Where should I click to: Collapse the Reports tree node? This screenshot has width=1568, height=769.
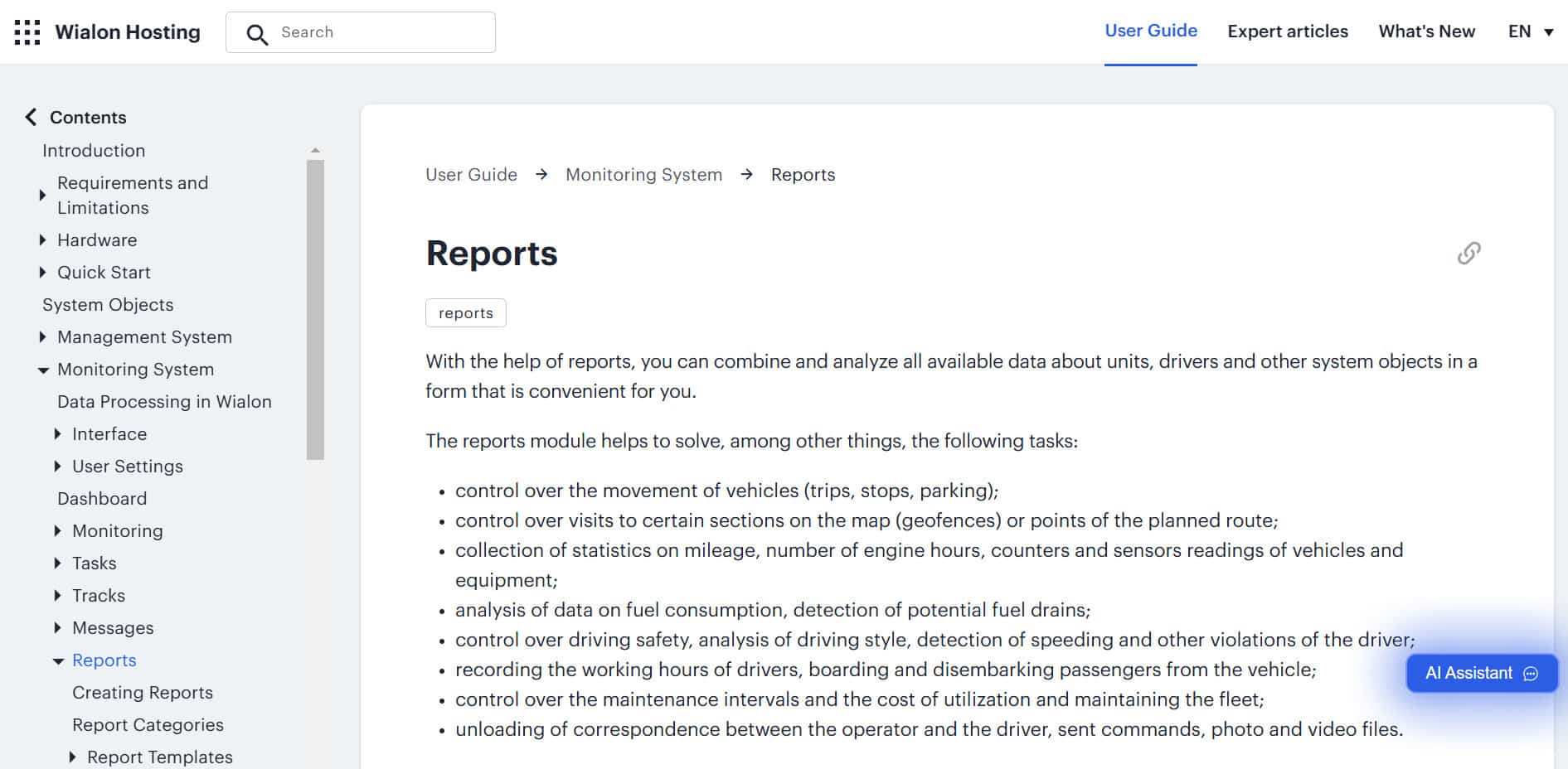click(x=58, y=661)
